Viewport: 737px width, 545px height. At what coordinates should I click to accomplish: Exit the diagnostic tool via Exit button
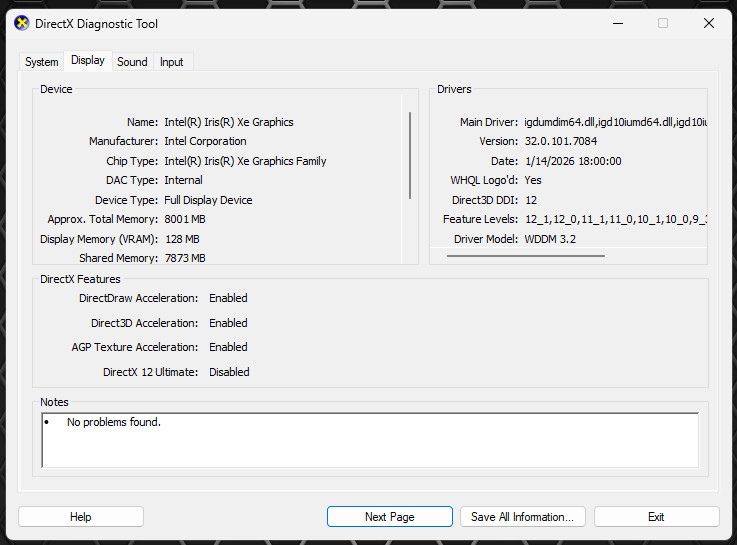pos(657,517)
